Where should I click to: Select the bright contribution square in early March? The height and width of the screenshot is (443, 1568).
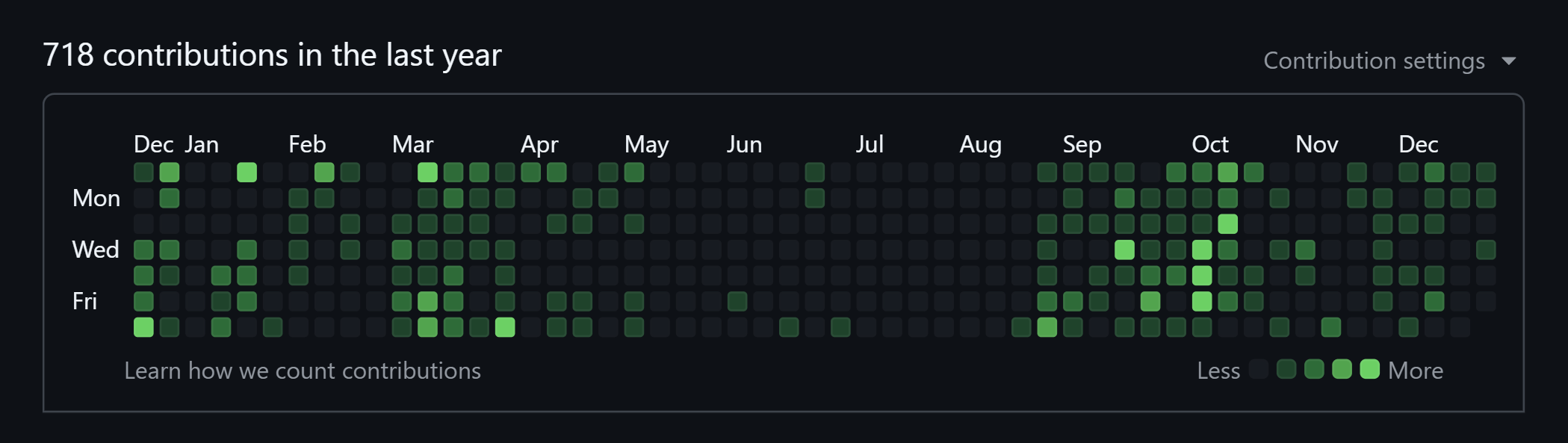pos(427,172)
